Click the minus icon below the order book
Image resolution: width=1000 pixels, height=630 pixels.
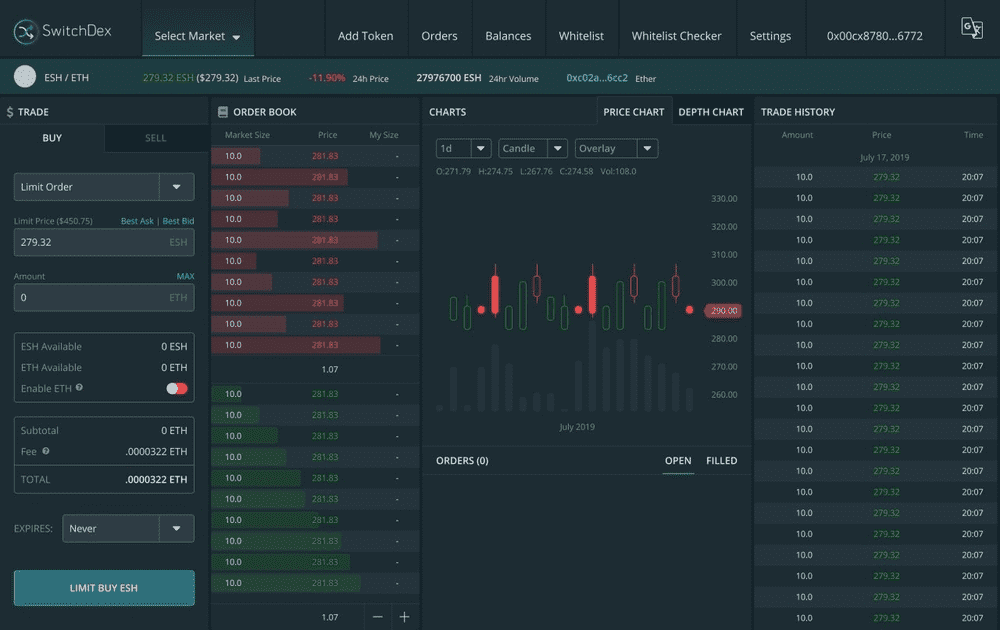[377, 617]
